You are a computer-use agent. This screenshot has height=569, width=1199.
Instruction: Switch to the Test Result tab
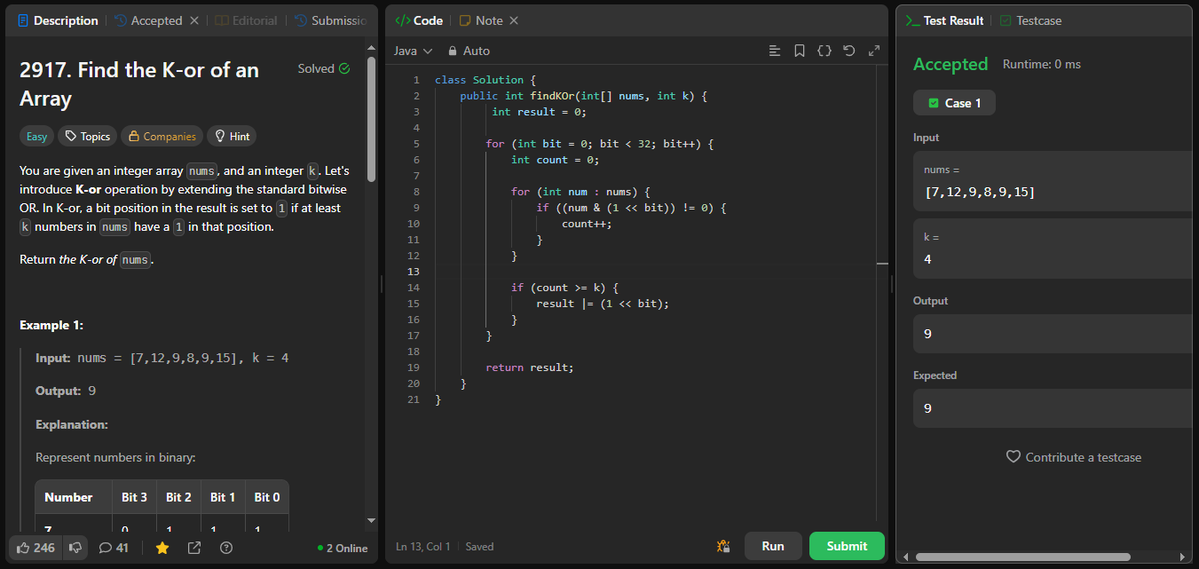[944, 21]
